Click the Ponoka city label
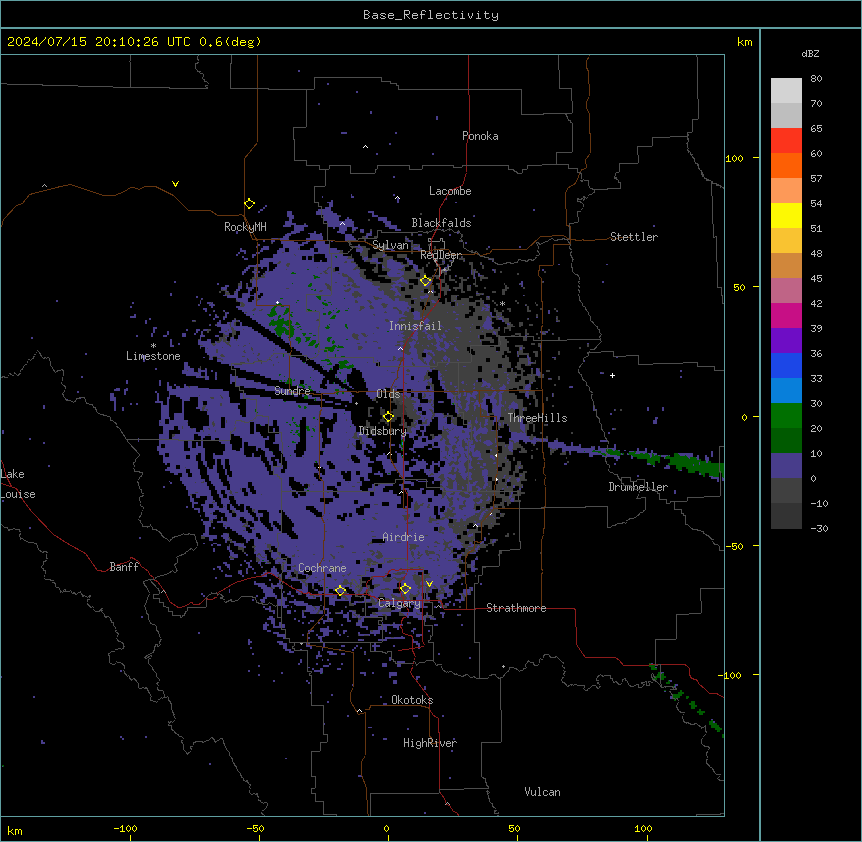This screenshot has height=842, width=862. (480, 136)
